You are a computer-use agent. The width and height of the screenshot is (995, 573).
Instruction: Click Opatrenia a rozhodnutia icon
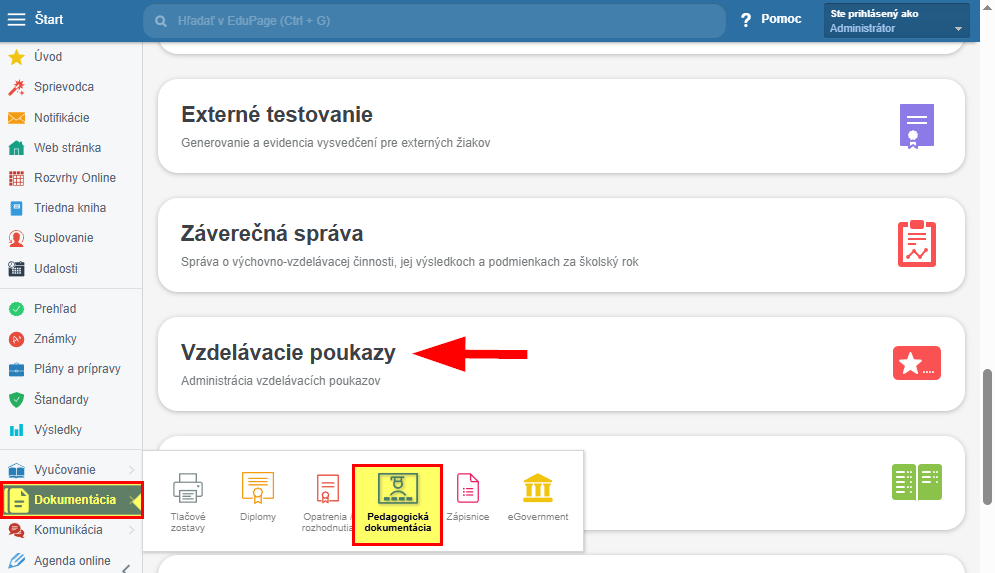(328, 489)
